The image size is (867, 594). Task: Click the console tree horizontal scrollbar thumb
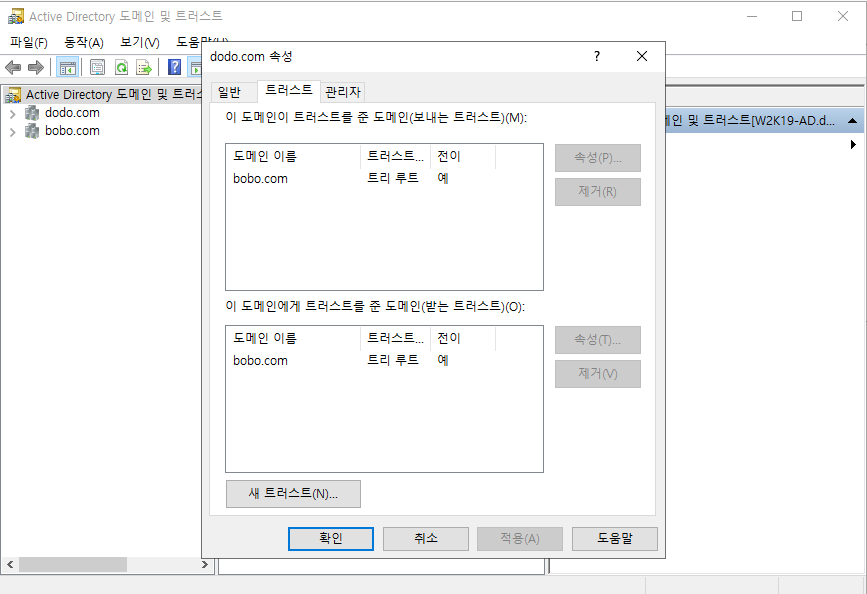pos(73,565)
